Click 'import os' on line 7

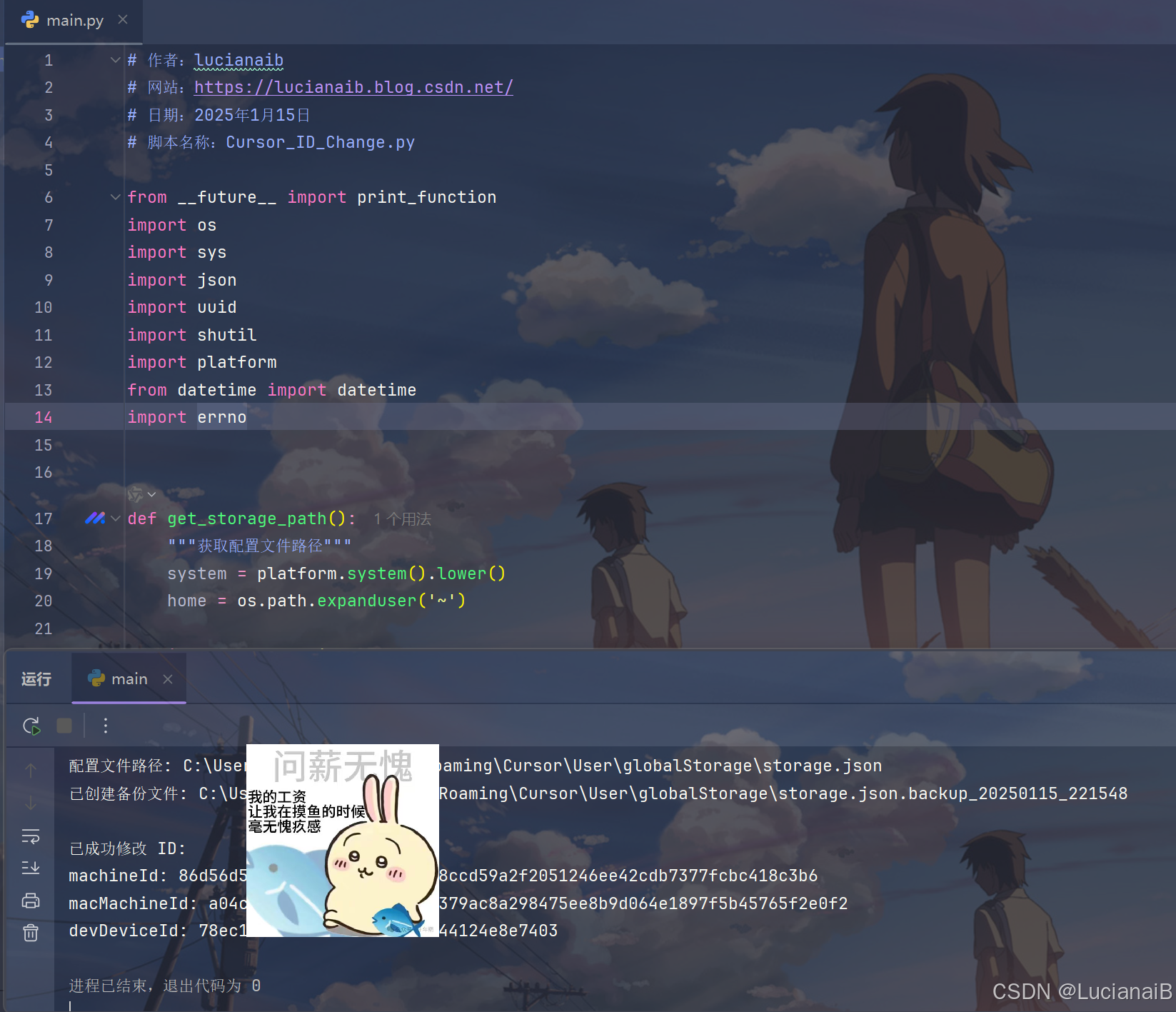tap(172, 225)
